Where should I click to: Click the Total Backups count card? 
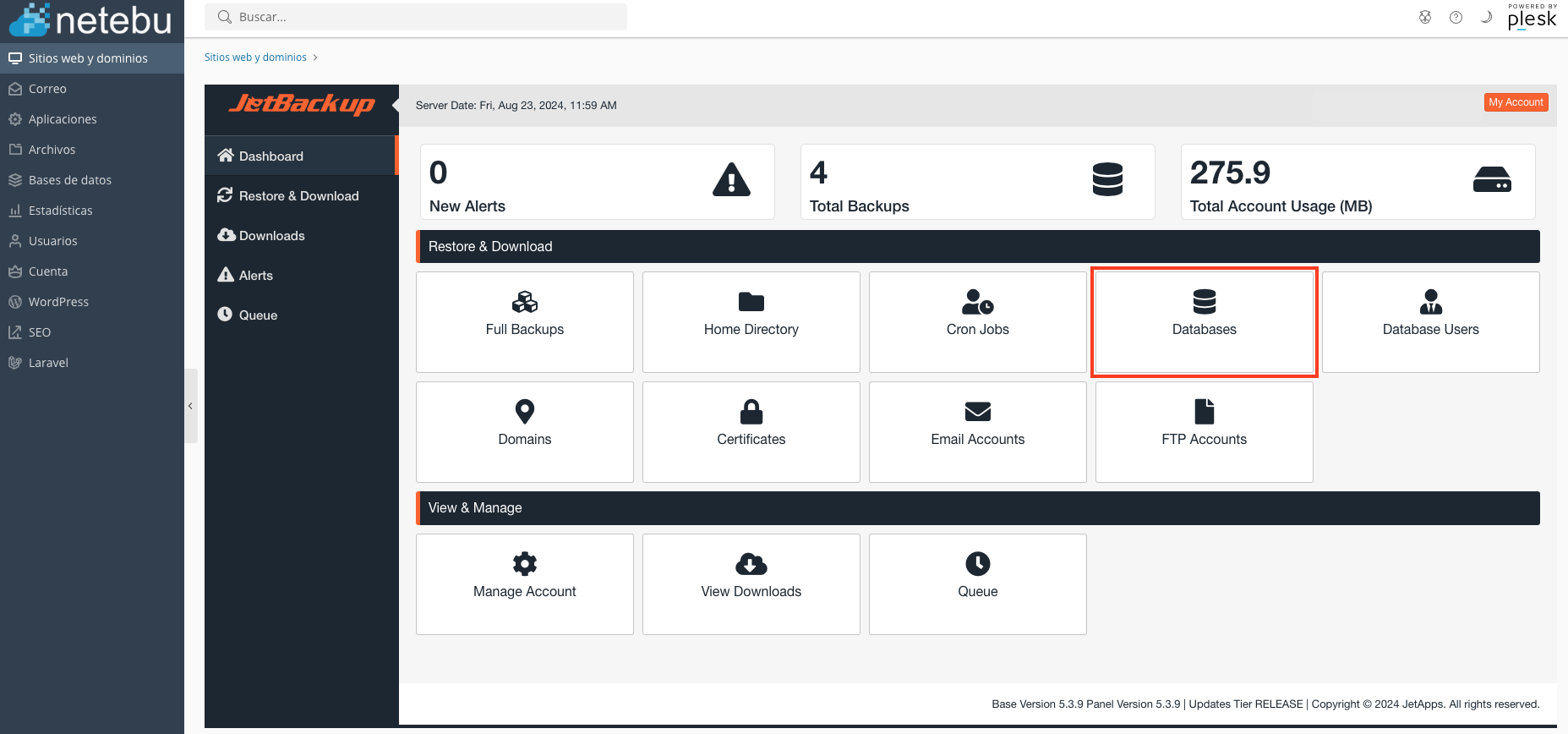click(978, 182)
